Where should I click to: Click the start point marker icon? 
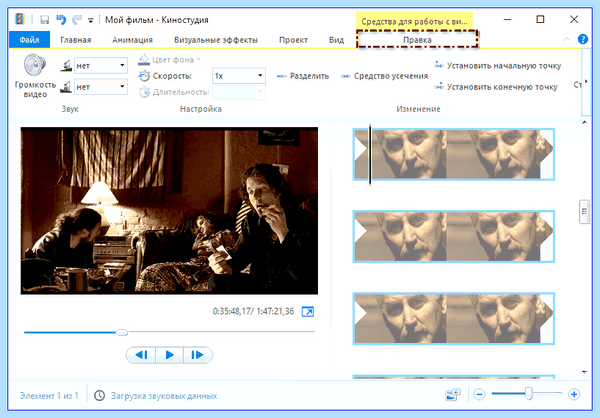[x=439, y=65]
